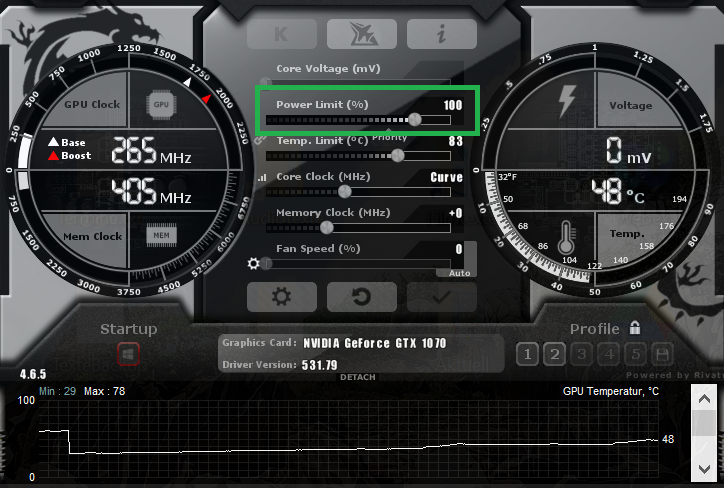Screen dimensions: 724x488
Task: Toggle the Startup Windows logo button
Action: (128, 354)
